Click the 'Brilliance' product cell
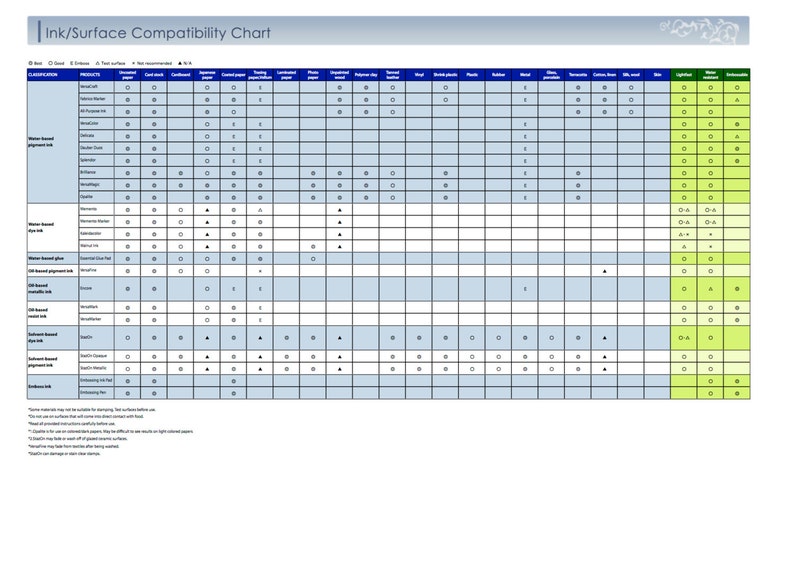This screenshot has width=794, height=562. click(96, 173)
